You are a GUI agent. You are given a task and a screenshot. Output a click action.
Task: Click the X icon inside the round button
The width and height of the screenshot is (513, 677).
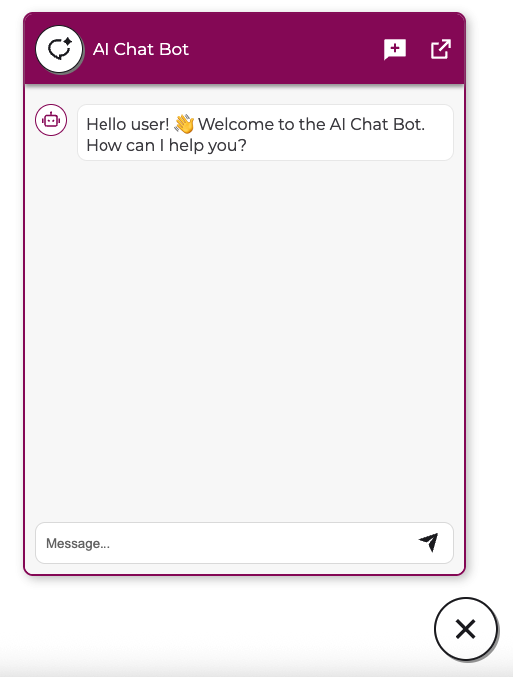(466, 629)
